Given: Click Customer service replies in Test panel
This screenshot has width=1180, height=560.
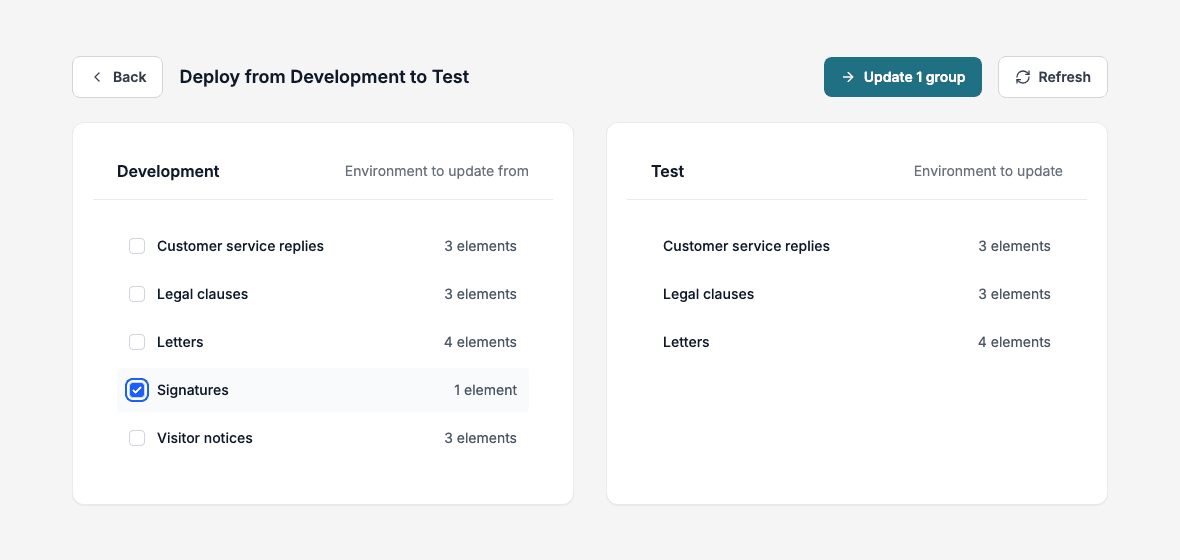Looking at the screenshot, I should click(747, 246).
